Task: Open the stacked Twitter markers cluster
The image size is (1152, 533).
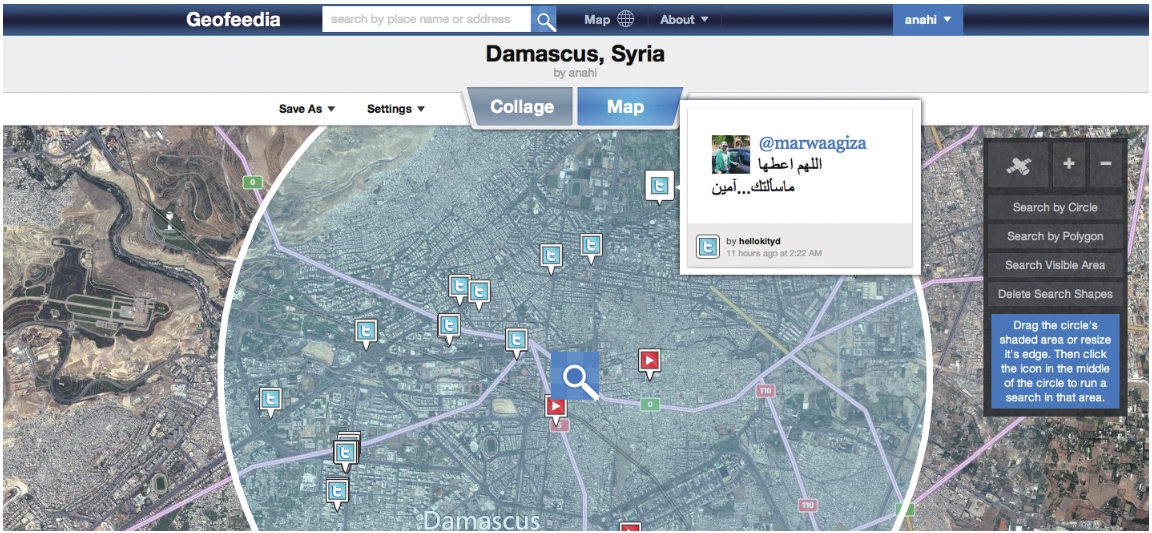Action: 347,450
